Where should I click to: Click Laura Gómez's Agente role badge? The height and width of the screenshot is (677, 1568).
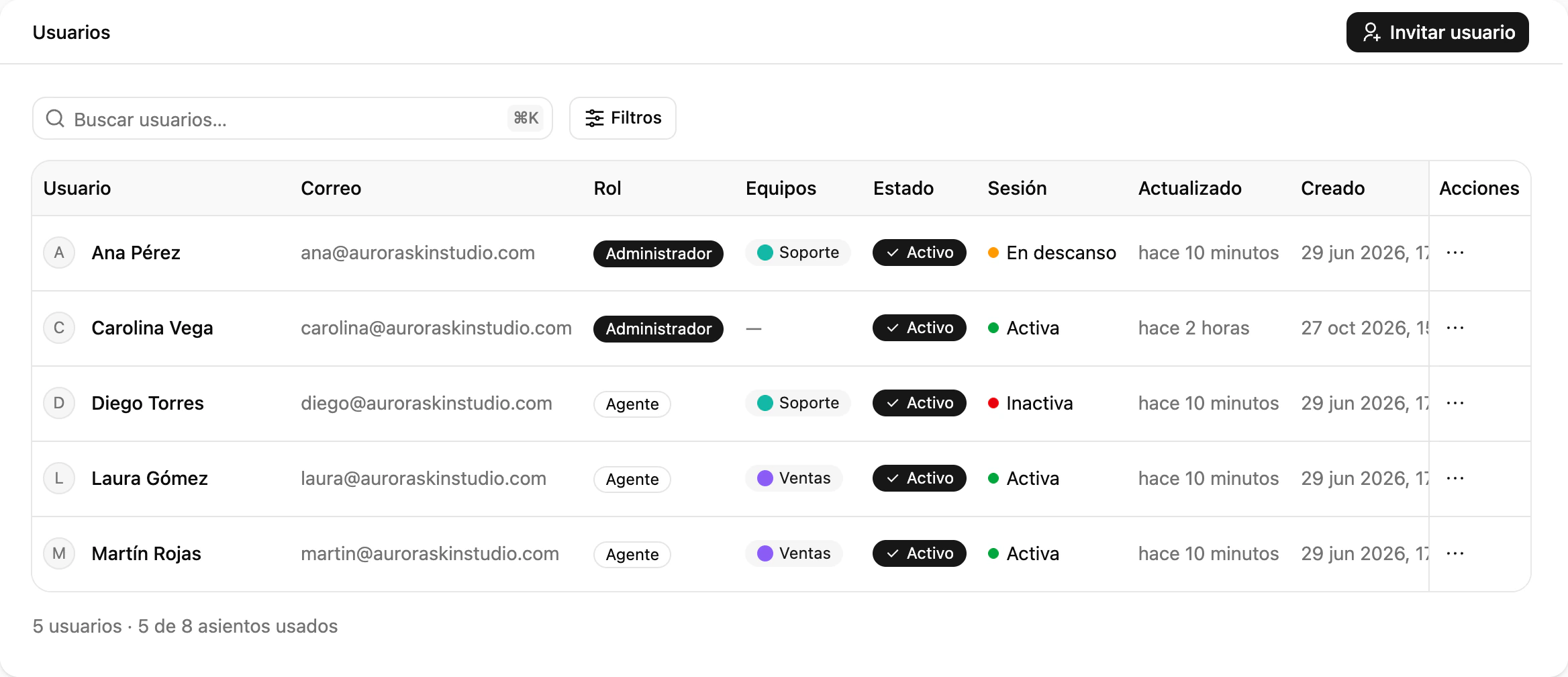tap(632, 479)
